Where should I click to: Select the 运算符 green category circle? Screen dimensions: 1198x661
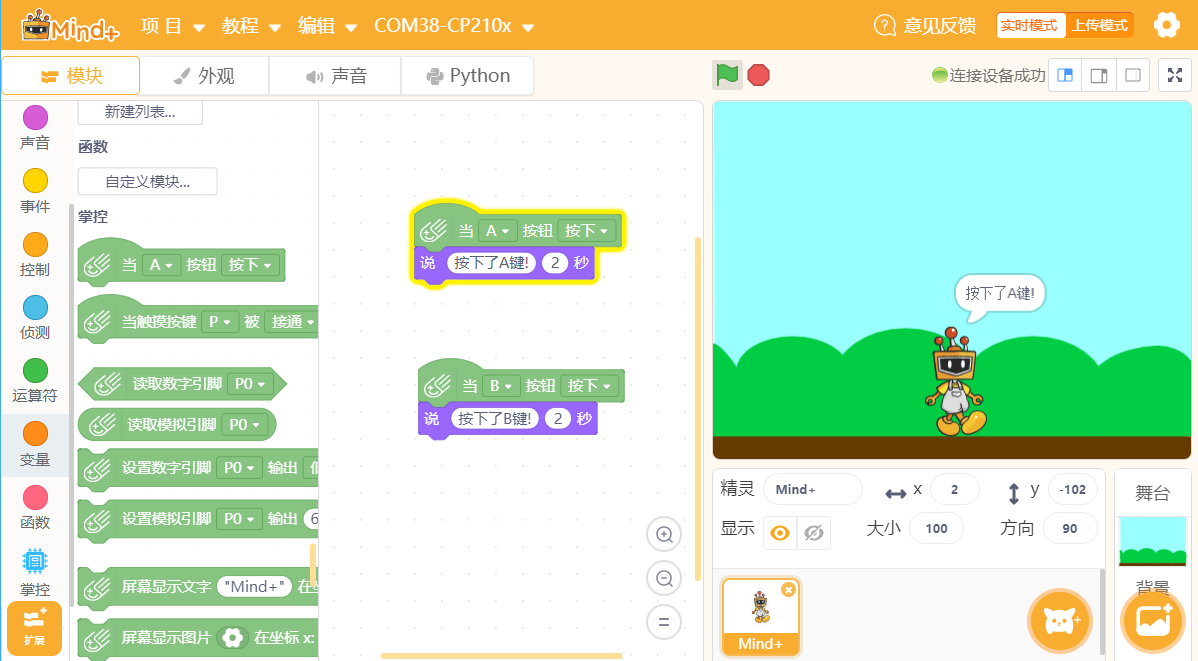tap(35, 371)
